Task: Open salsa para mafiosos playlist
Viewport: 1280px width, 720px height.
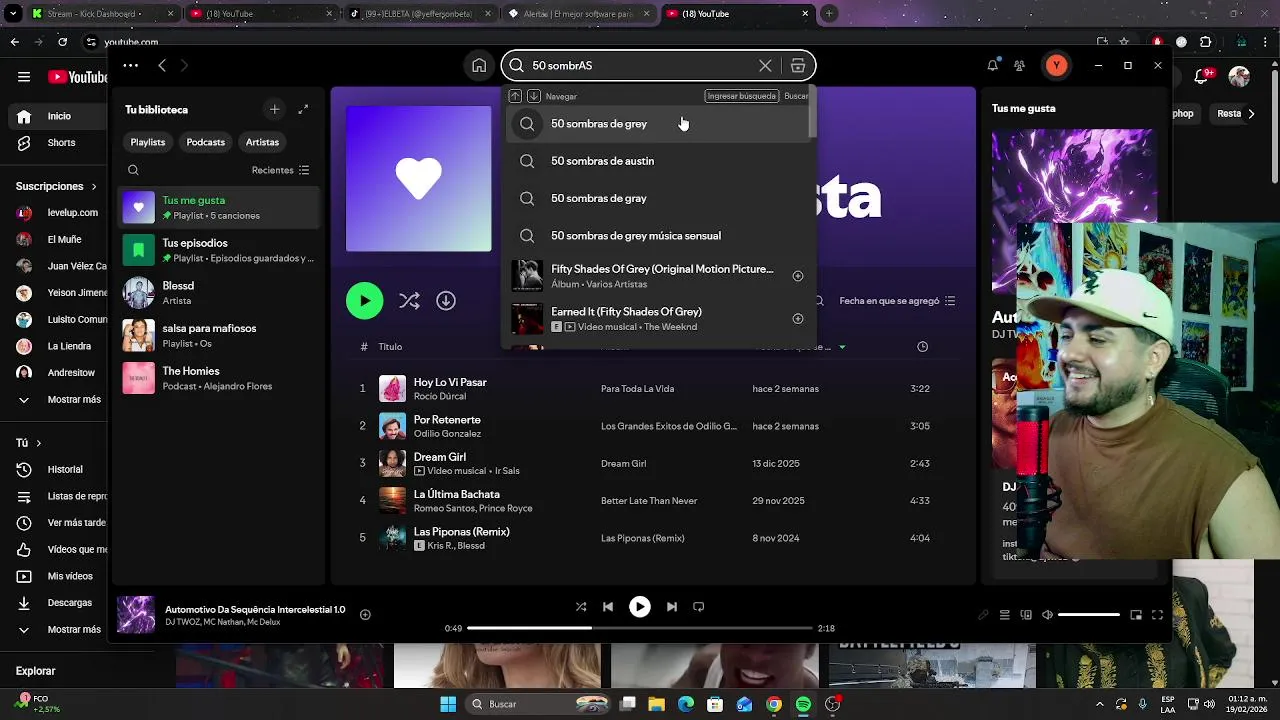Action: click(x=220, y=335)
